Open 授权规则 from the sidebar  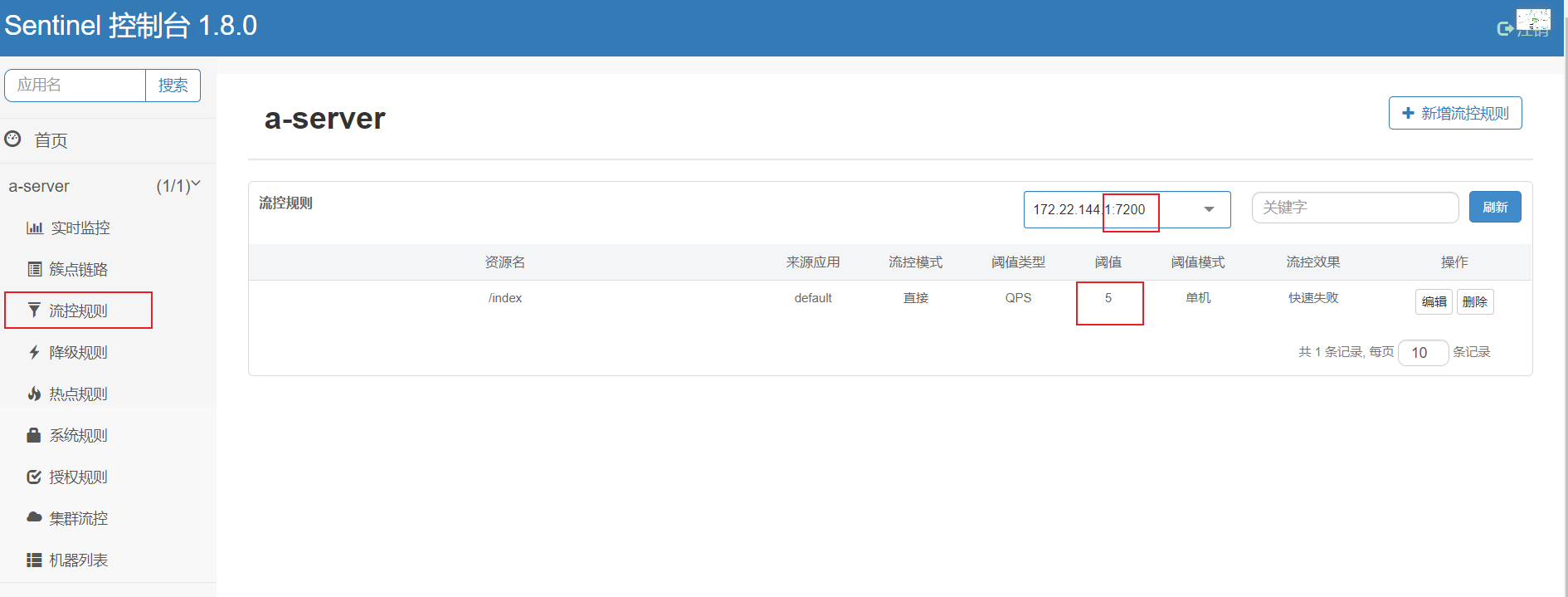click(x=78, y=477)
